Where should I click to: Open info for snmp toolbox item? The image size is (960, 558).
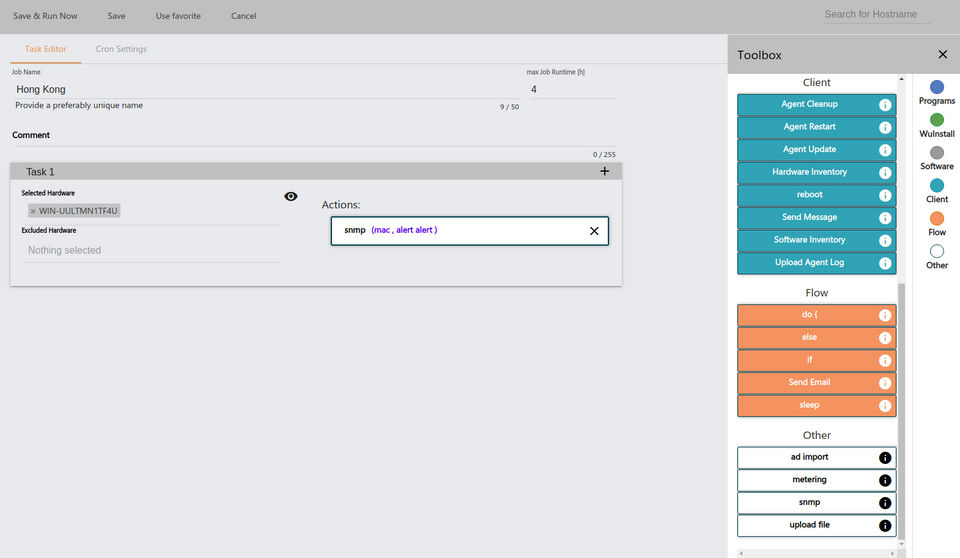coord(885,503)
